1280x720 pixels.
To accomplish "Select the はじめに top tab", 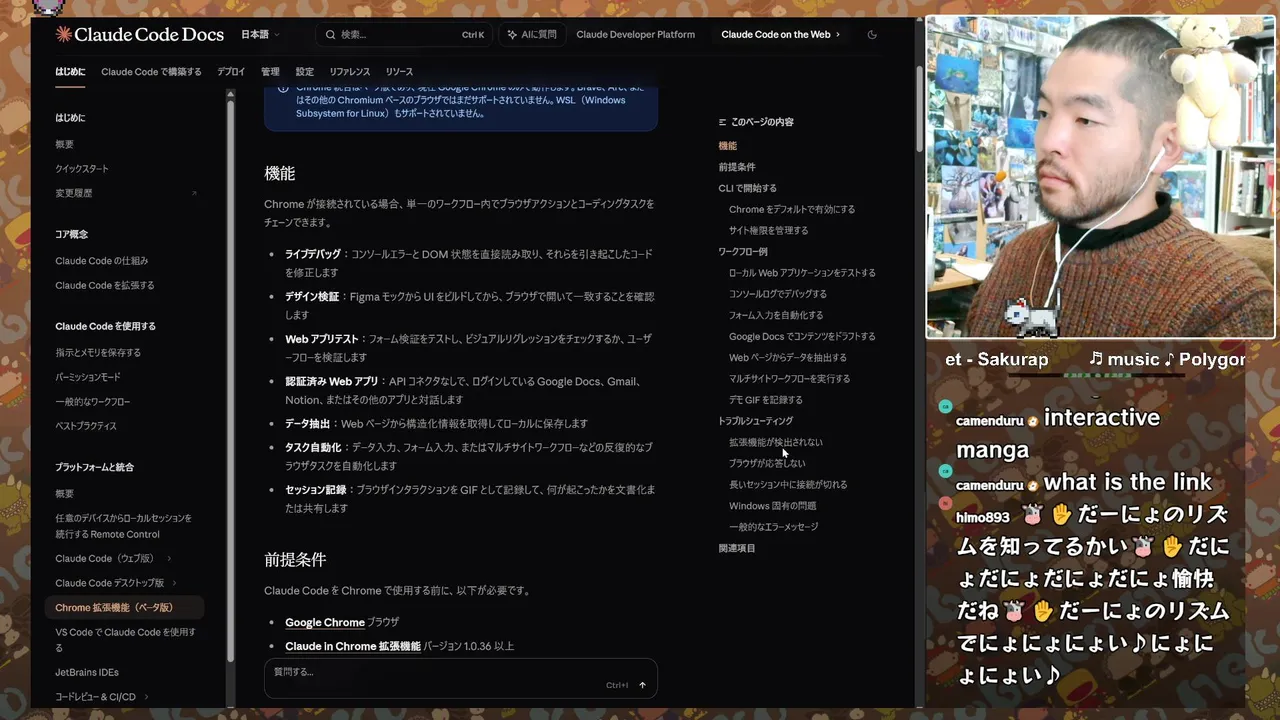I will click(x=70, y=72).
